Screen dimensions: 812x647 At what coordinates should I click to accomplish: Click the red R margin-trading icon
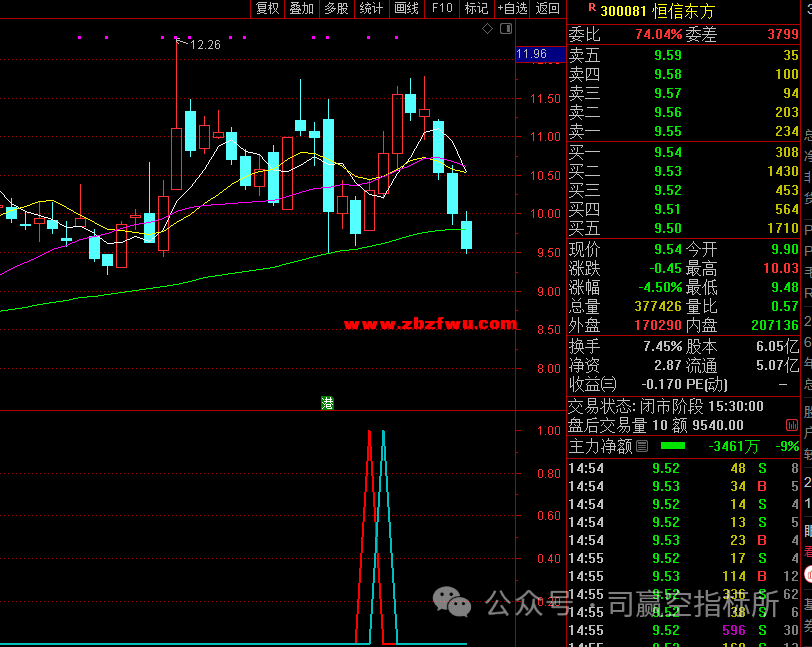point(592,8)
